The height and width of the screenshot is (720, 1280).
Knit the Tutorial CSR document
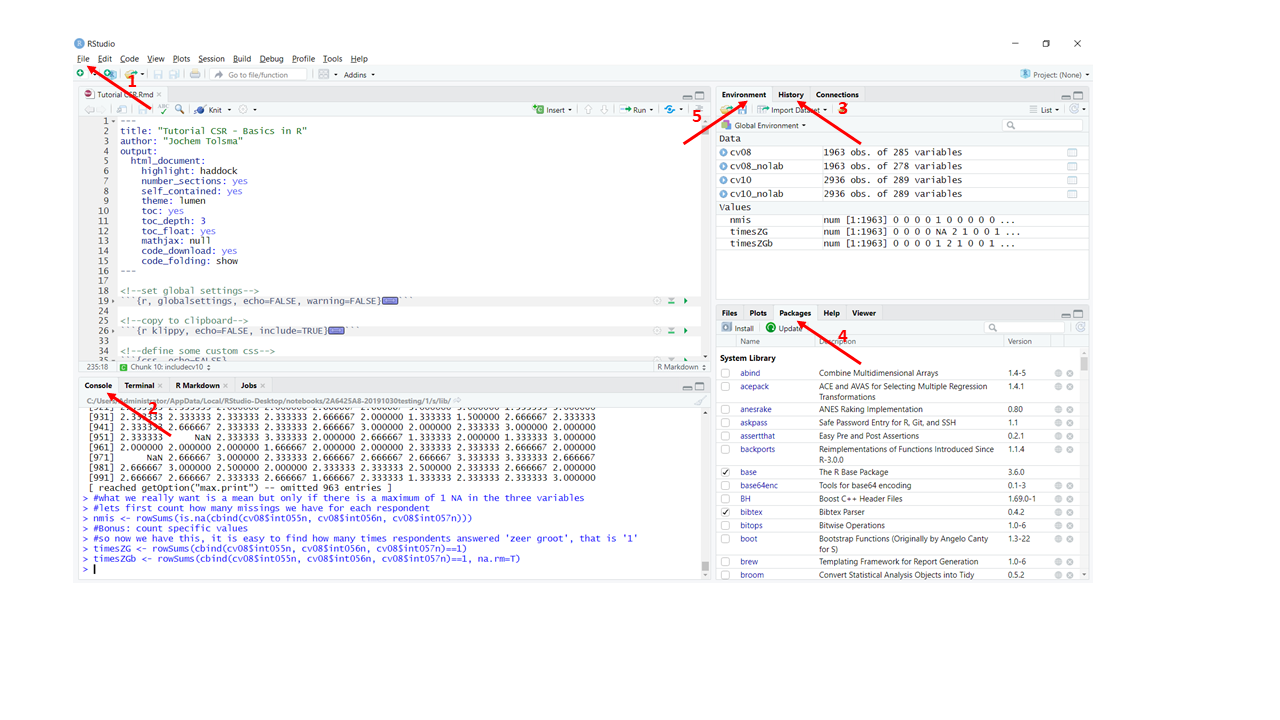209,110
